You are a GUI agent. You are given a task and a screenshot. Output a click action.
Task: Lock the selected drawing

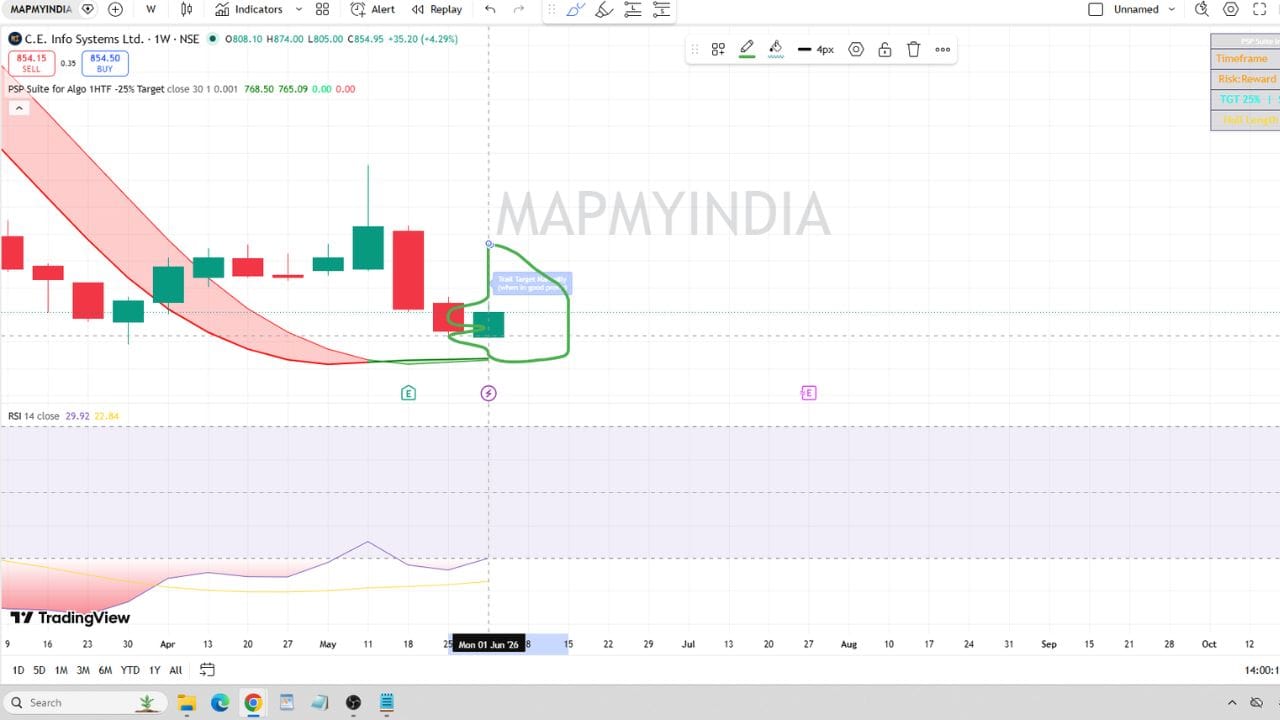point(885,49)
